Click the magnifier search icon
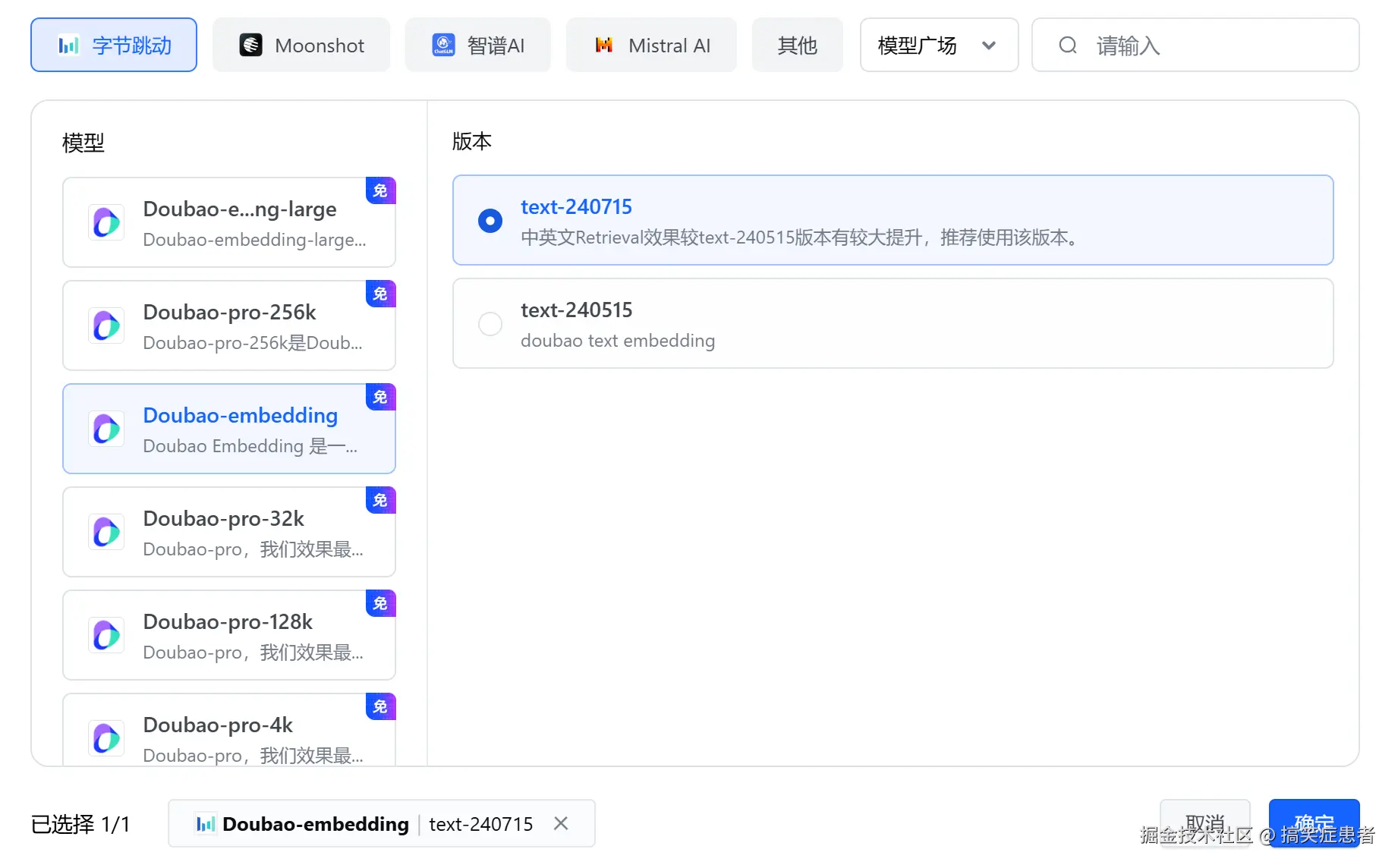Viewport: 1398px width, 868px height. tap(1068, 46)
